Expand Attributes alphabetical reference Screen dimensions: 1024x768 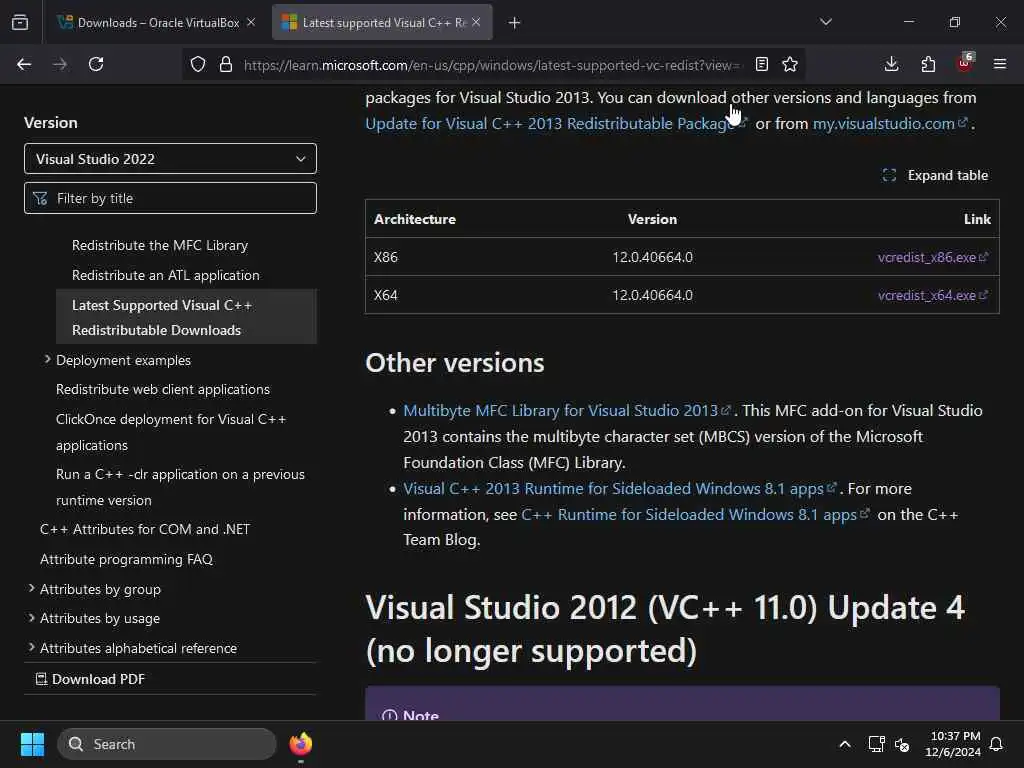[x=31, y=647]
